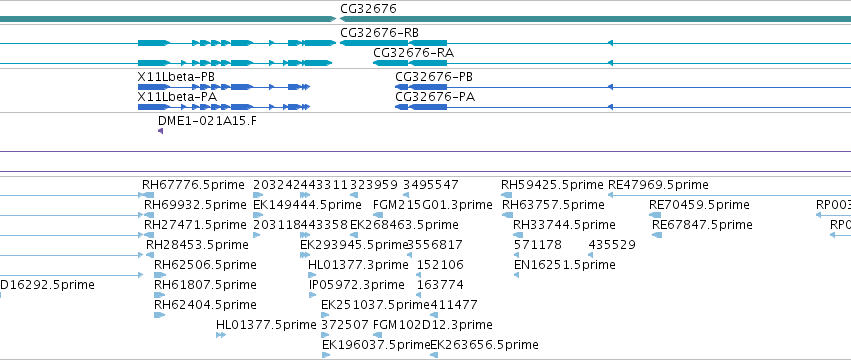Select the RH62506.5prime EST label
Screen dimensions: 851x360
[206, 265]
